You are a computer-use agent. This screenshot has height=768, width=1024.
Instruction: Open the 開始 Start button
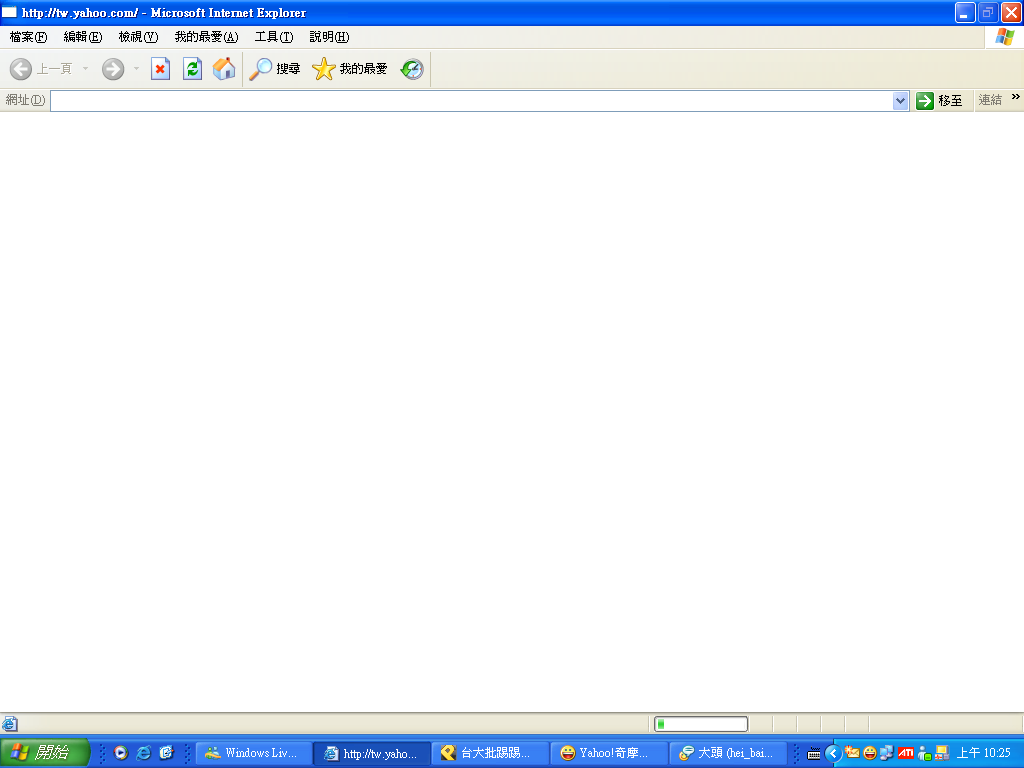(x=44, y=753)
